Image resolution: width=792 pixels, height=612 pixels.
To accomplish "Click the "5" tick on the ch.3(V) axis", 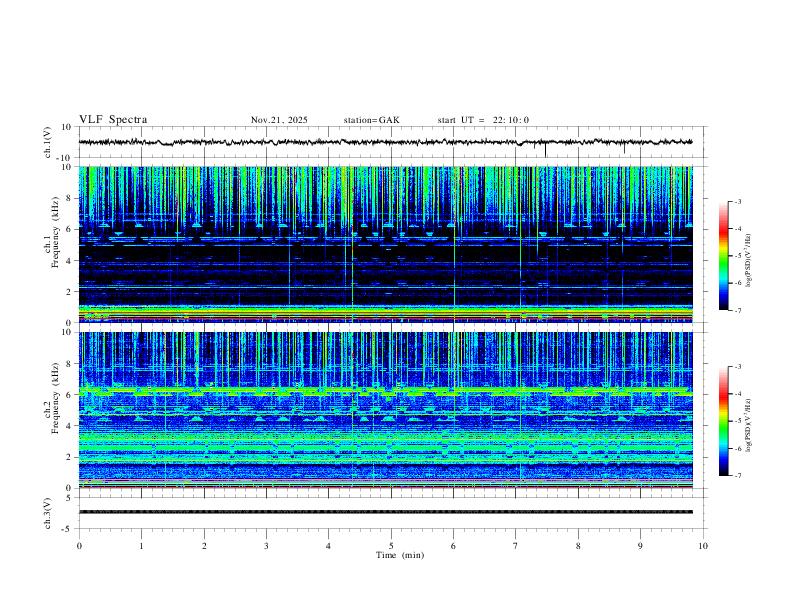I will coord(69,497).
